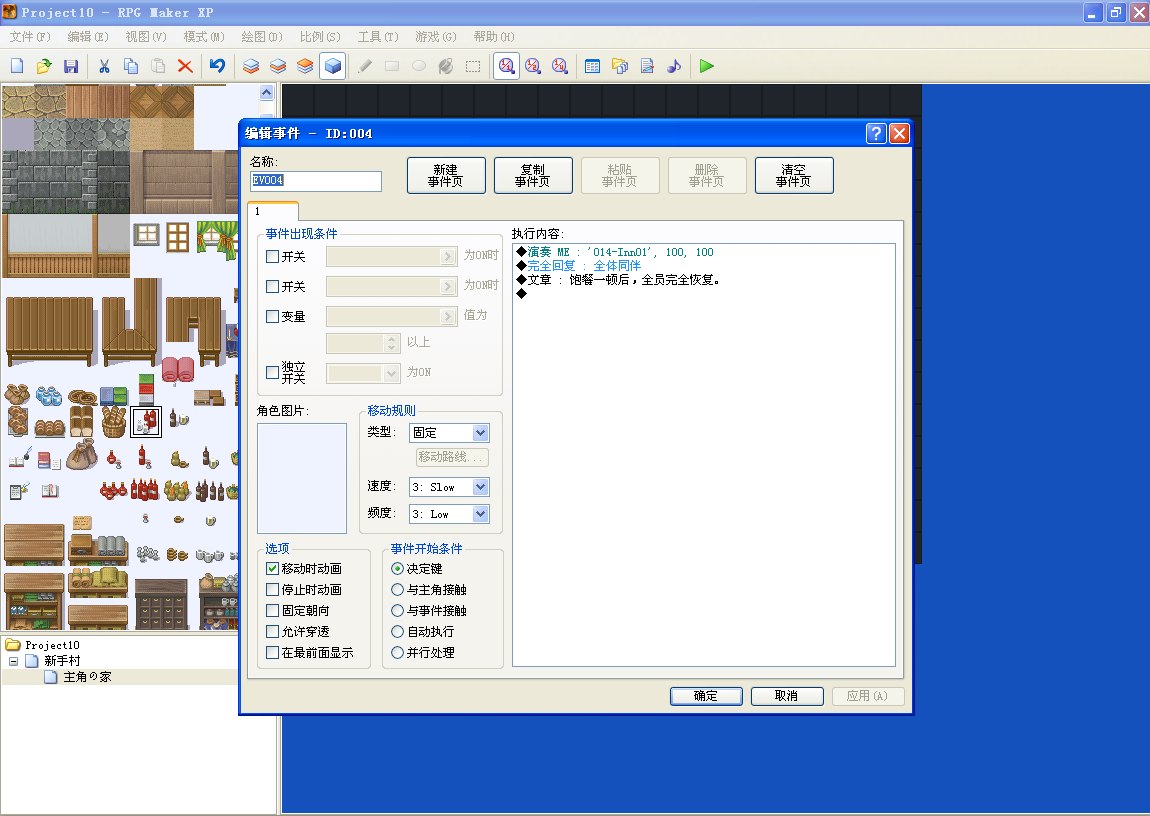Image resolution: width=1150 pixels, height=816 pixels.
Task: Copy using the duplicate pages toolbar icon
Action: [x=131, y=66]
